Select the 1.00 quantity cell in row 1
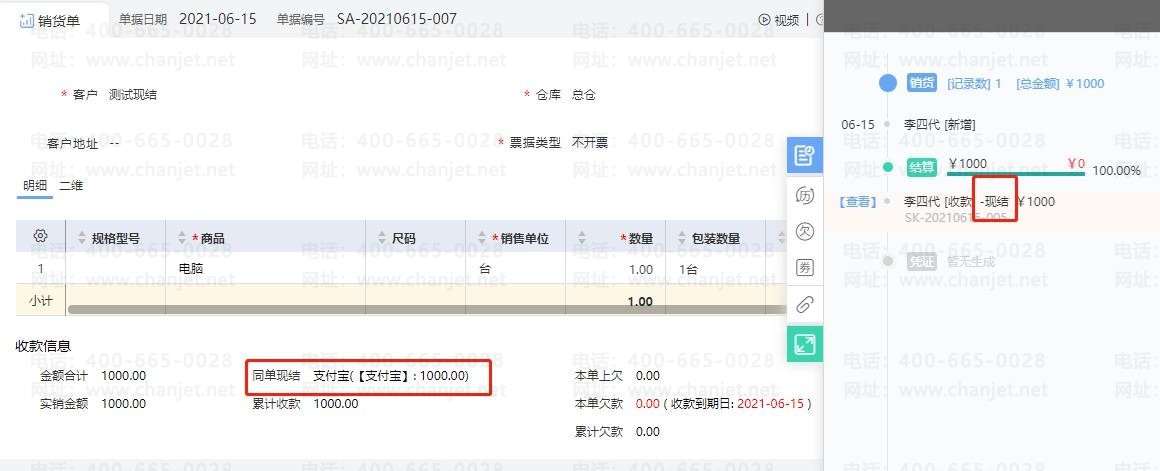This screenshot has height=471, width=1160. coord(616,269)
